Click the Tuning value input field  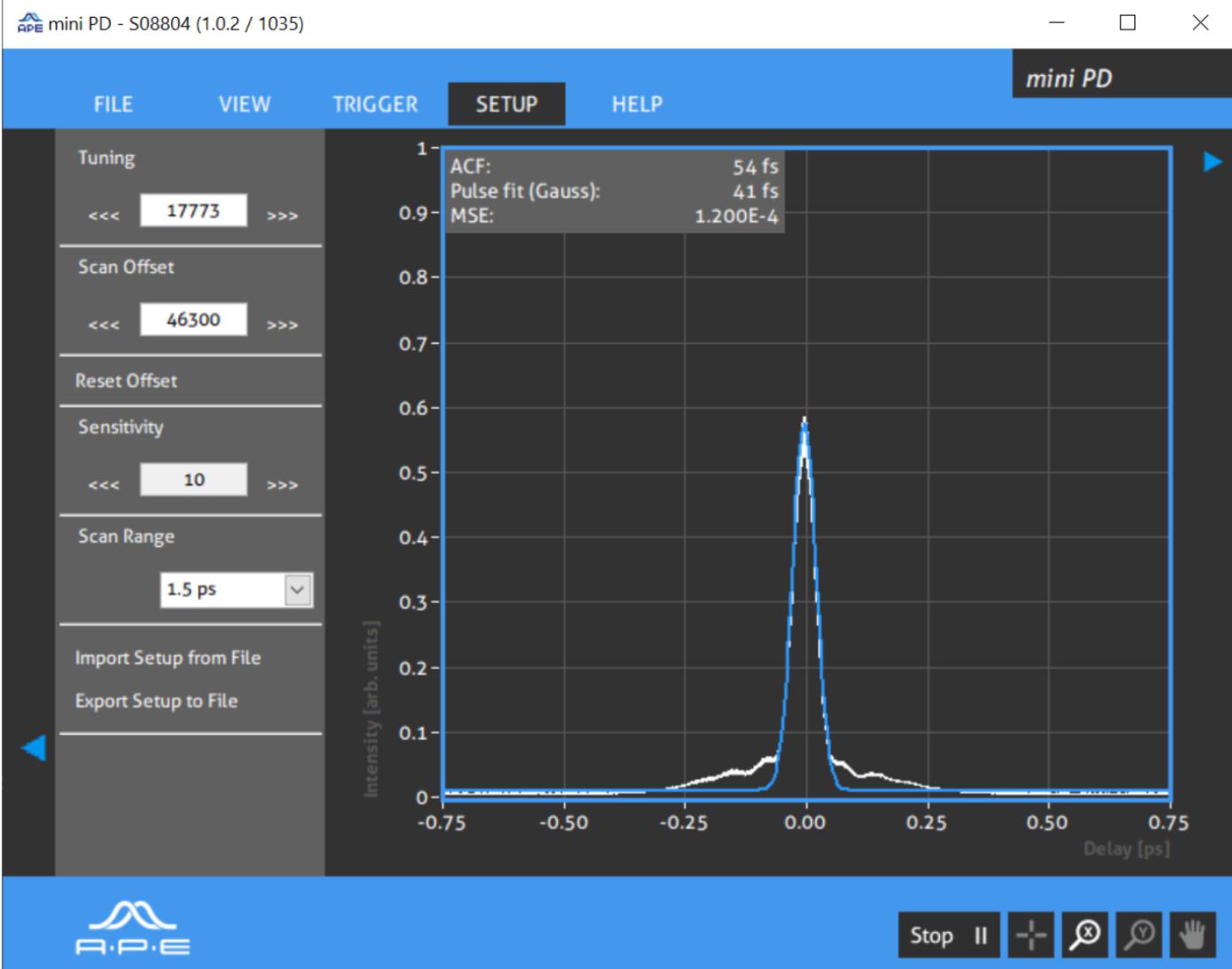(x=193, y=211)
